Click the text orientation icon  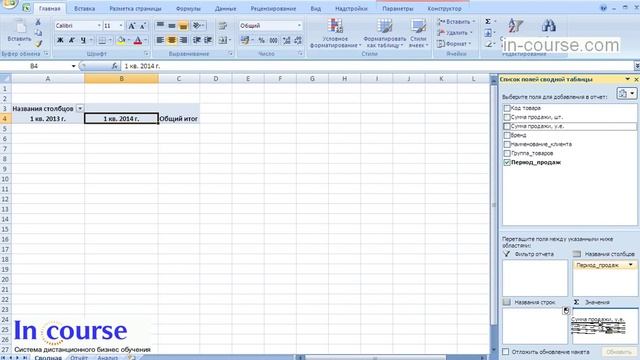click(x=197, y=26)
